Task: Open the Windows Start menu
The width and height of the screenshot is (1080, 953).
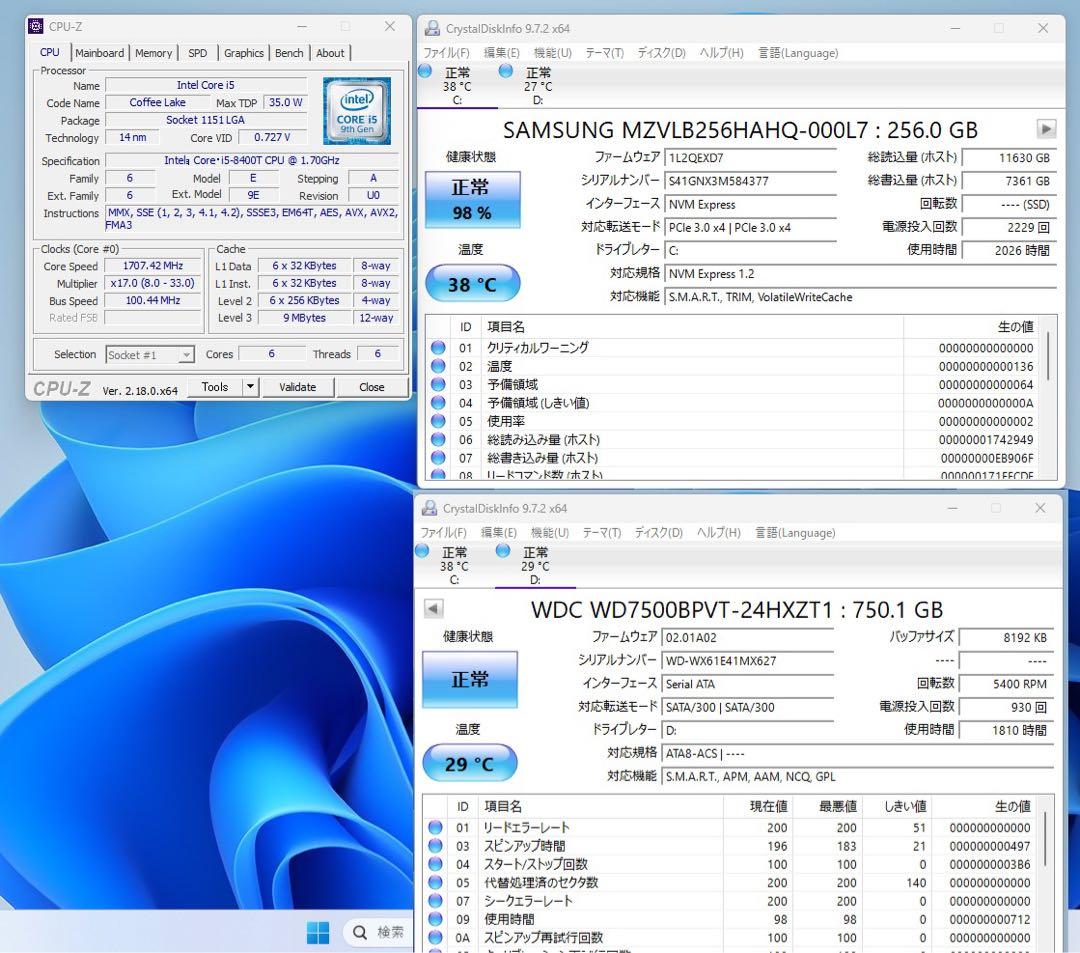Action: tap(318, 932)
